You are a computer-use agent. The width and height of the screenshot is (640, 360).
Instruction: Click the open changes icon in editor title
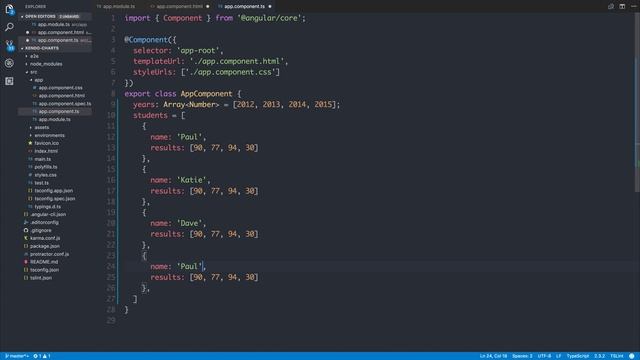(x=611, y=6)
